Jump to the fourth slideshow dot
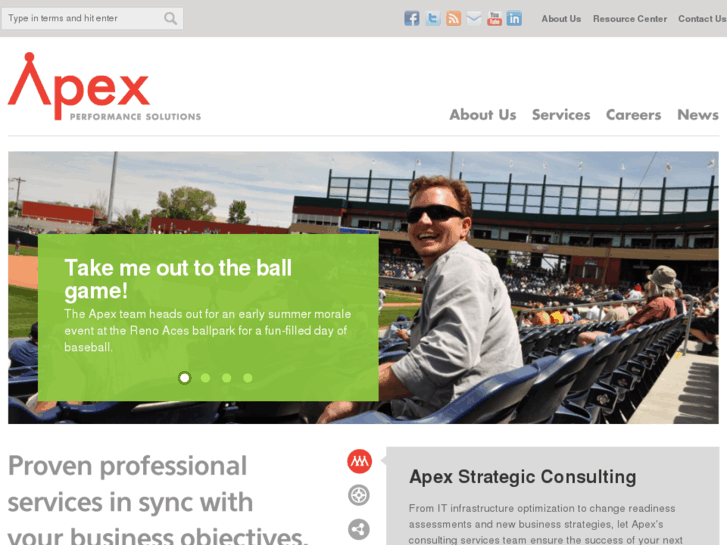 [x=248, y=378]
